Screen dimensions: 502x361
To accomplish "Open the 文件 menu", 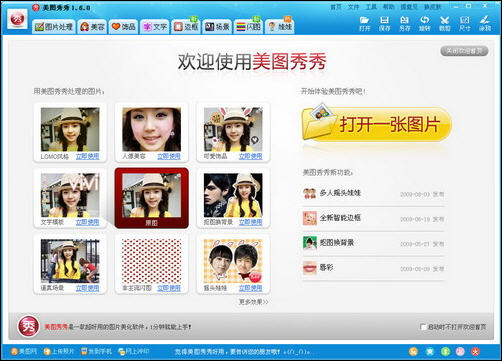I will [x=353, y=7].
